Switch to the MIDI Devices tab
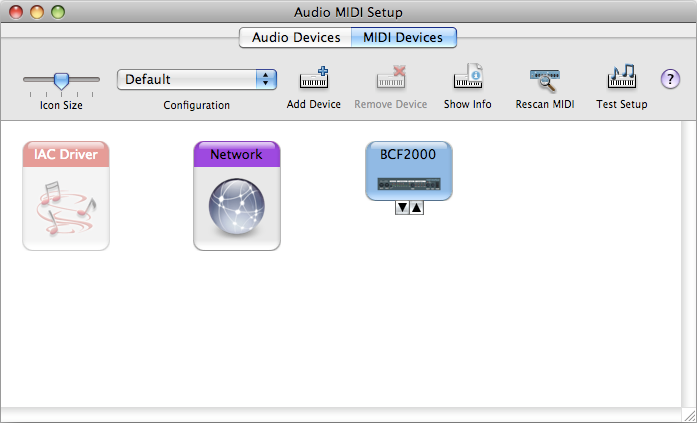This screenshot has height=423, width=697. click(x=404, y=37)
